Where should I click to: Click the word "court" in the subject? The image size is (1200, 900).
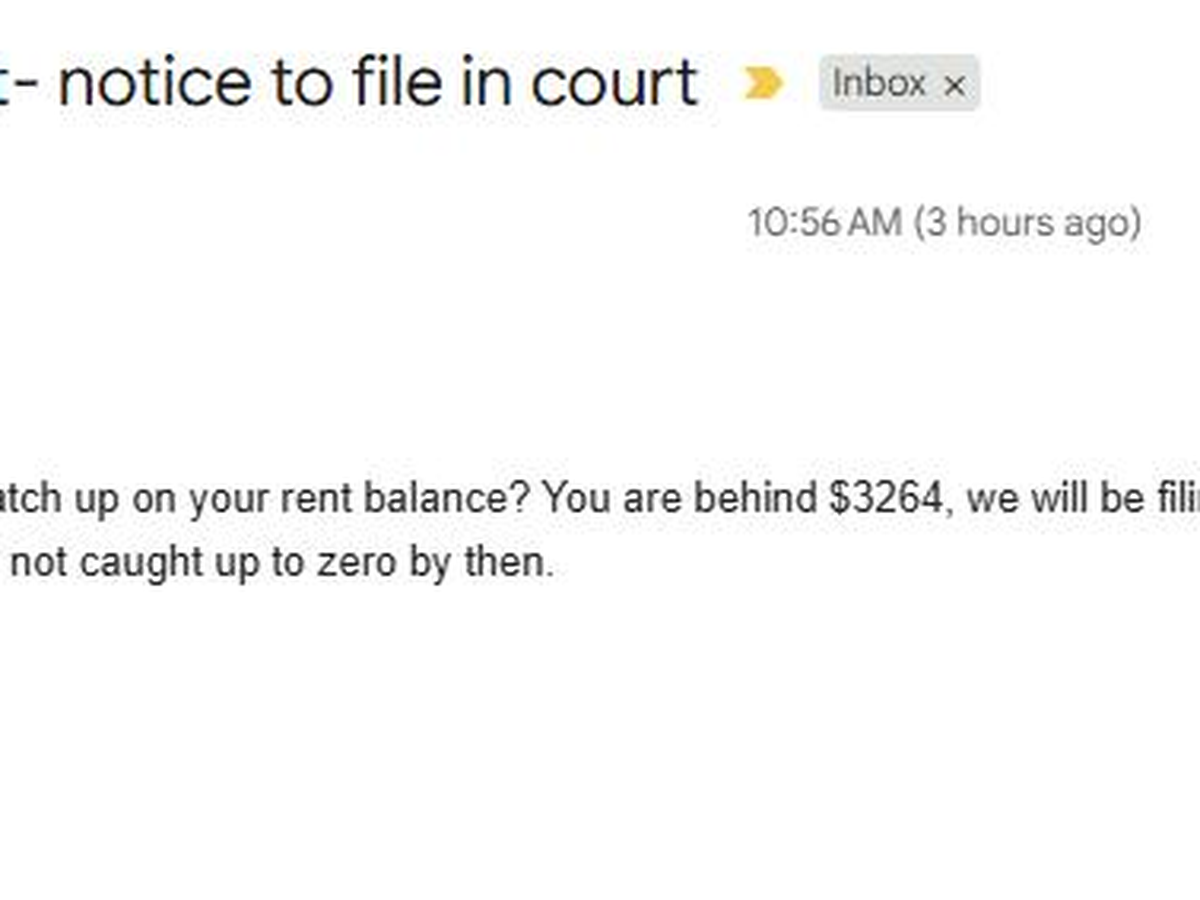tap(613, 82)
